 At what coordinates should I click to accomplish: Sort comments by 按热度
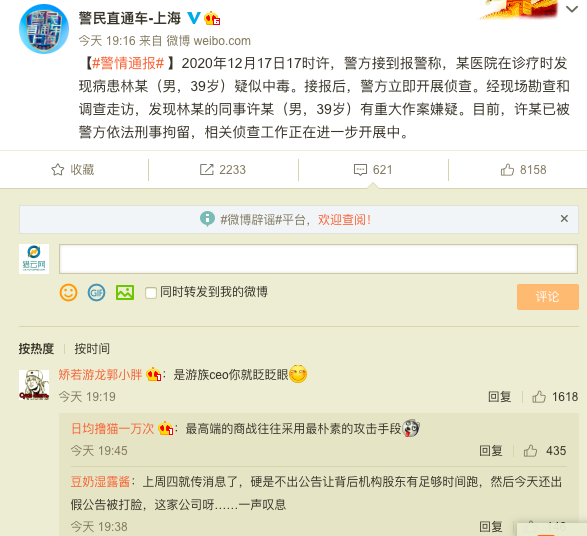(x=36, y=348)
